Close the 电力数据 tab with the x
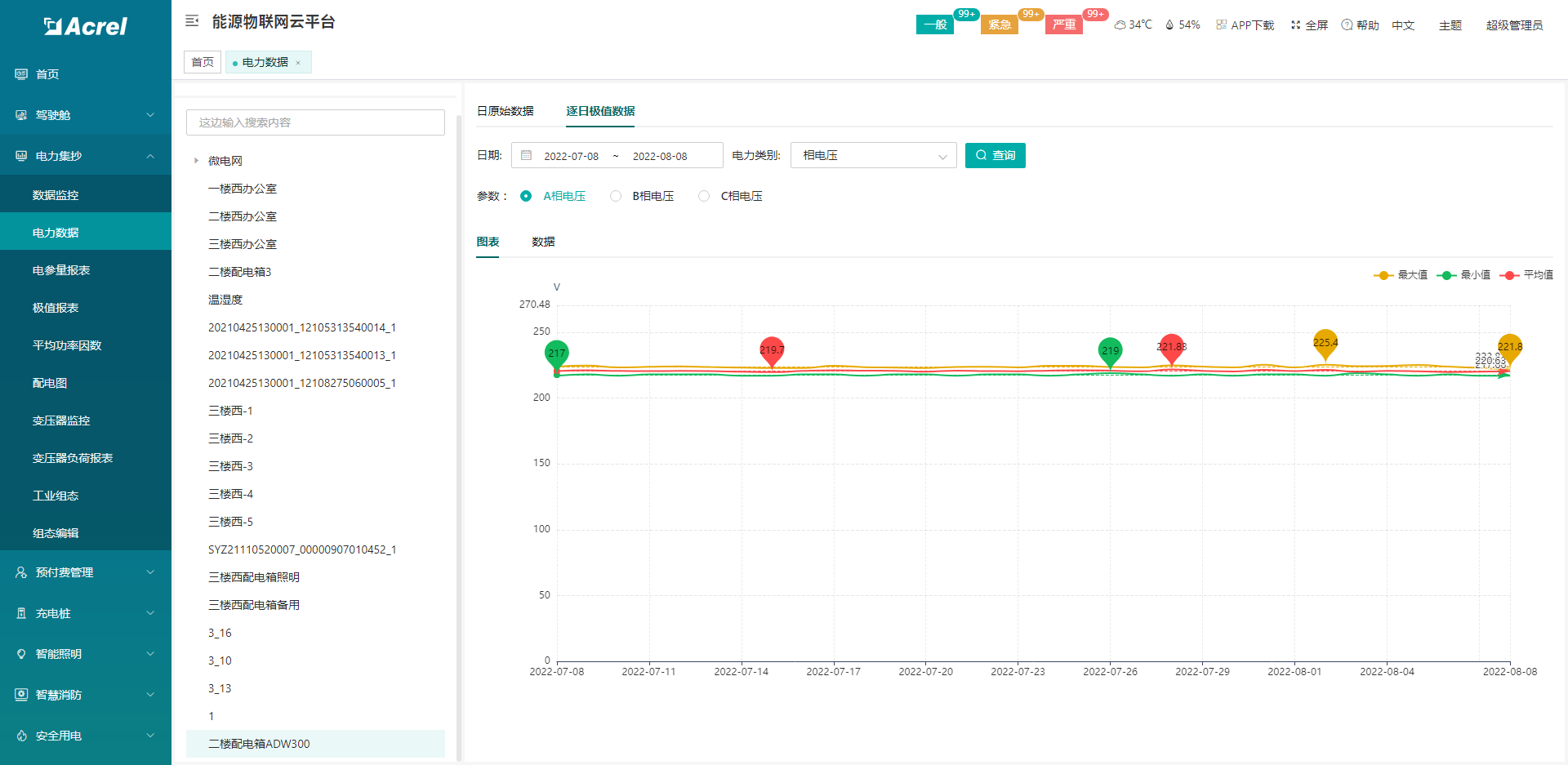 click(x=298, y=63)
